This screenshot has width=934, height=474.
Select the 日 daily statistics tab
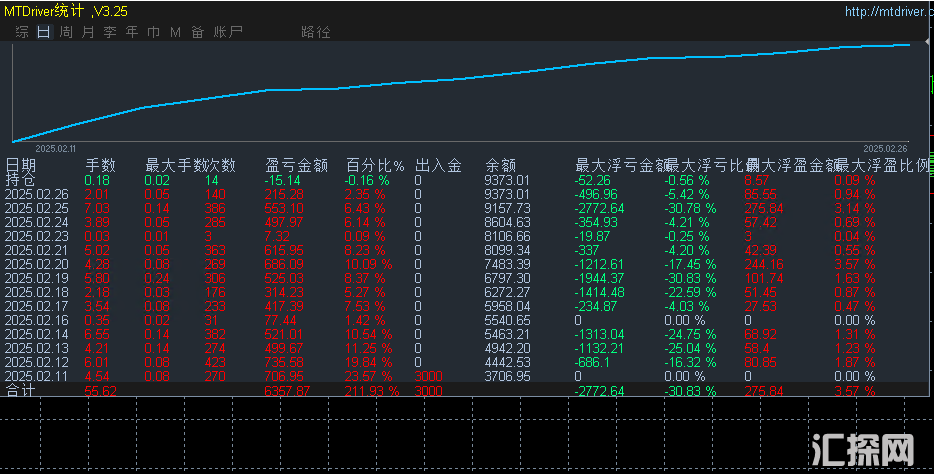(43, 32)
